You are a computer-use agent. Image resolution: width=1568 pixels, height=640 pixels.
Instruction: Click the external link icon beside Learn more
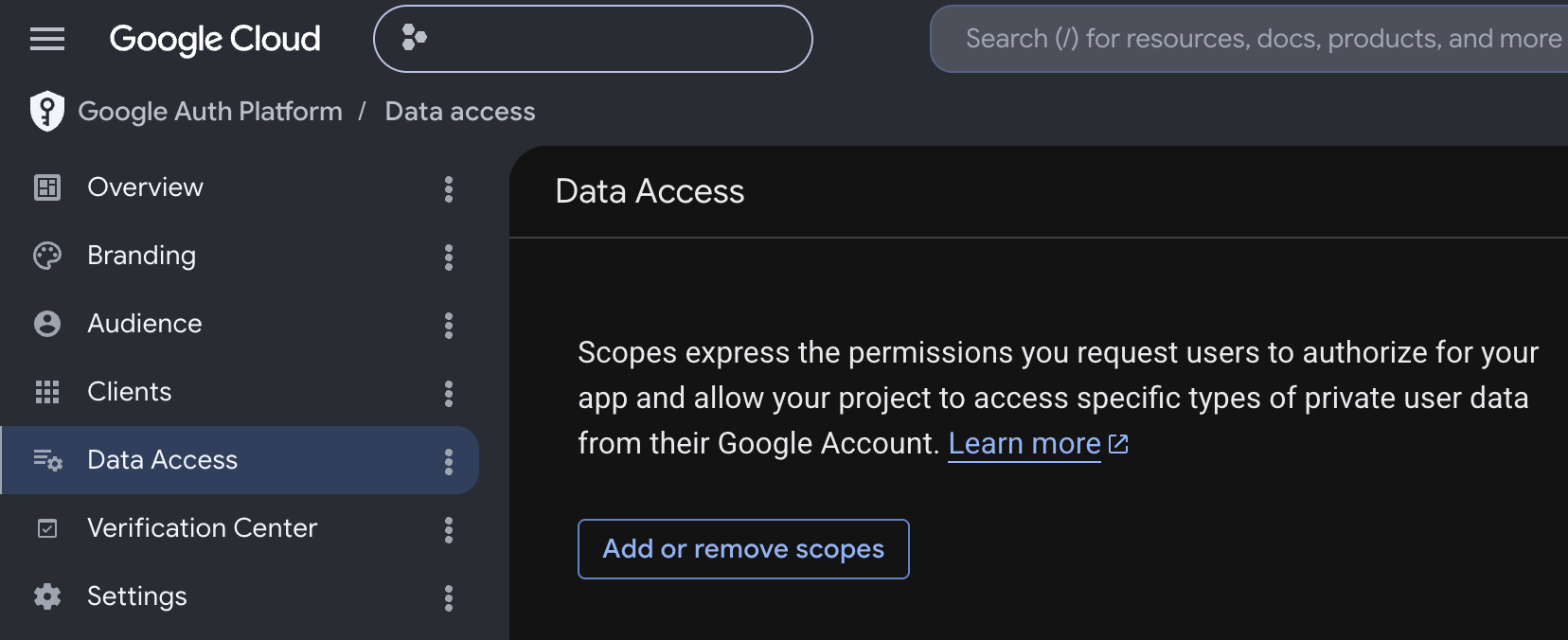pos(1118,444)
